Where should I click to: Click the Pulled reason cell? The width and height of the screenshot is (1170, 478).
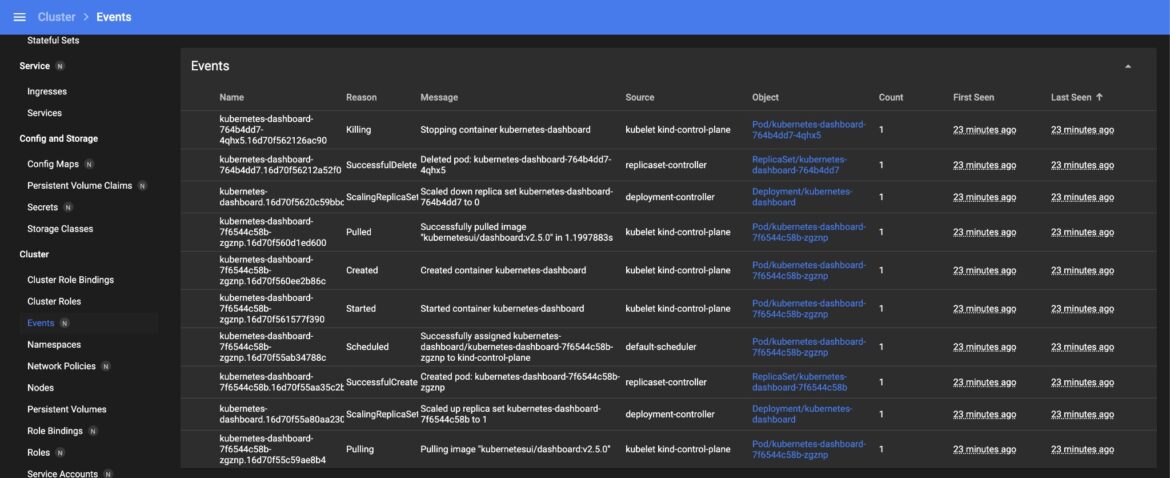(359, 232)
